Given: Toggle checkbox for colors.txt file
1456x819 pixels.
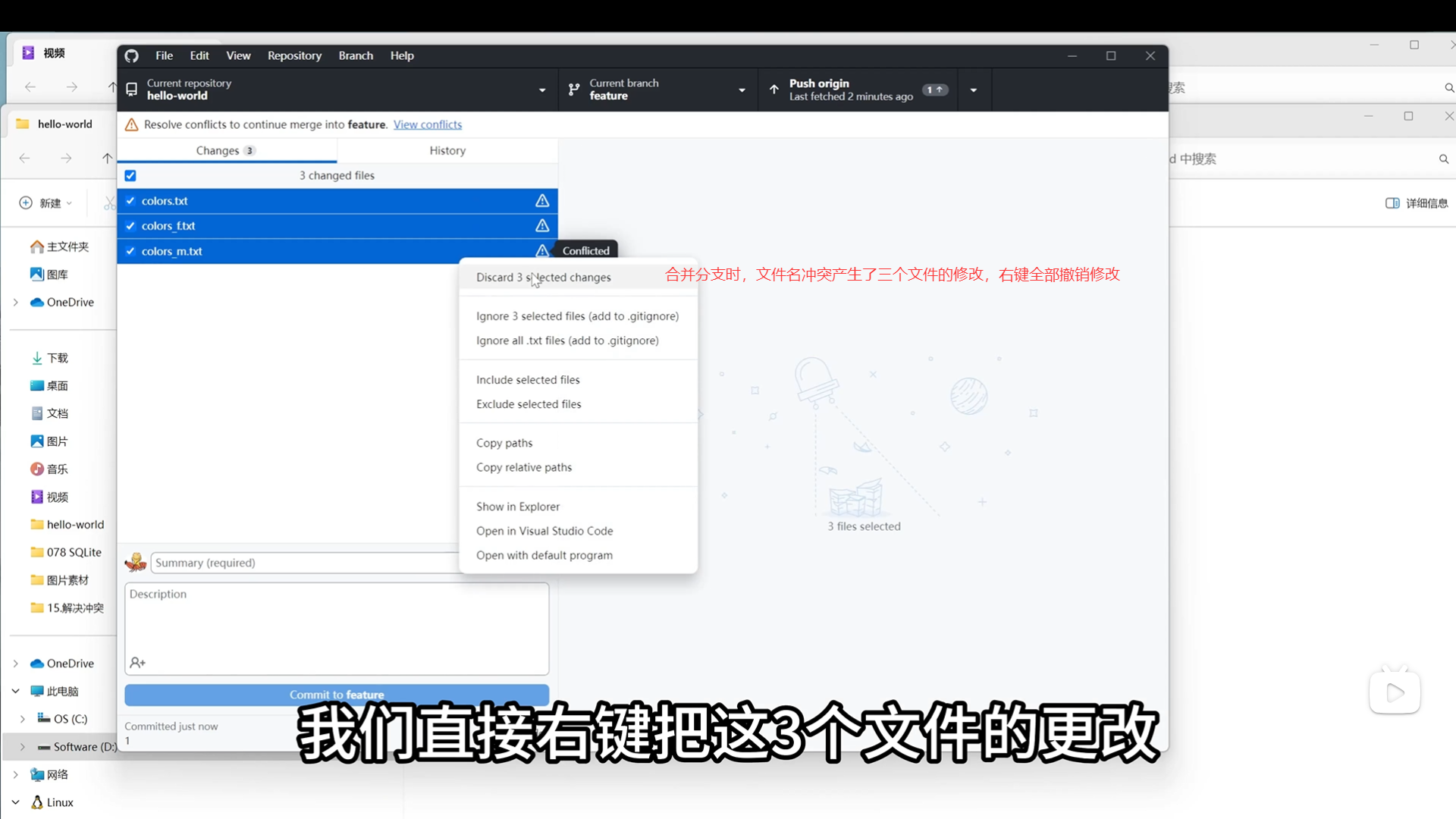Looking at the screenshot, I should pyautogui.click(x=130, y=201).
